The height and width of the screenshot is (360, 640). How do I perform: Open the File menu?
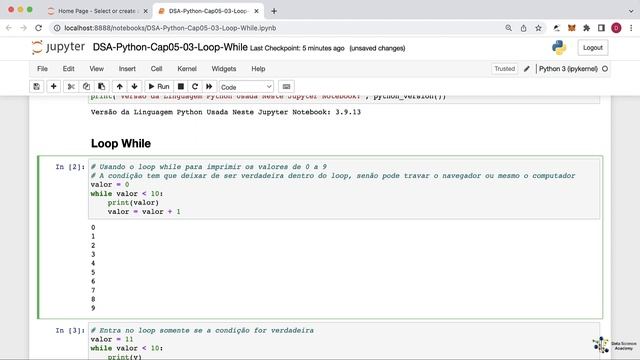click(x=42, y=69)
